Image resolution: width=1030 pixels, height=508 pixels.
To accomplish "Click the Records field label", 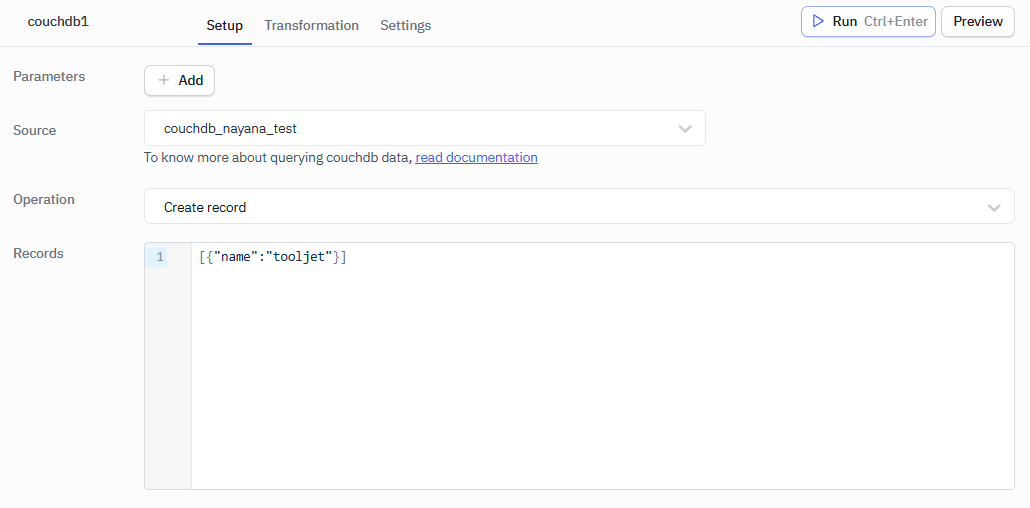I will point(38,253).
